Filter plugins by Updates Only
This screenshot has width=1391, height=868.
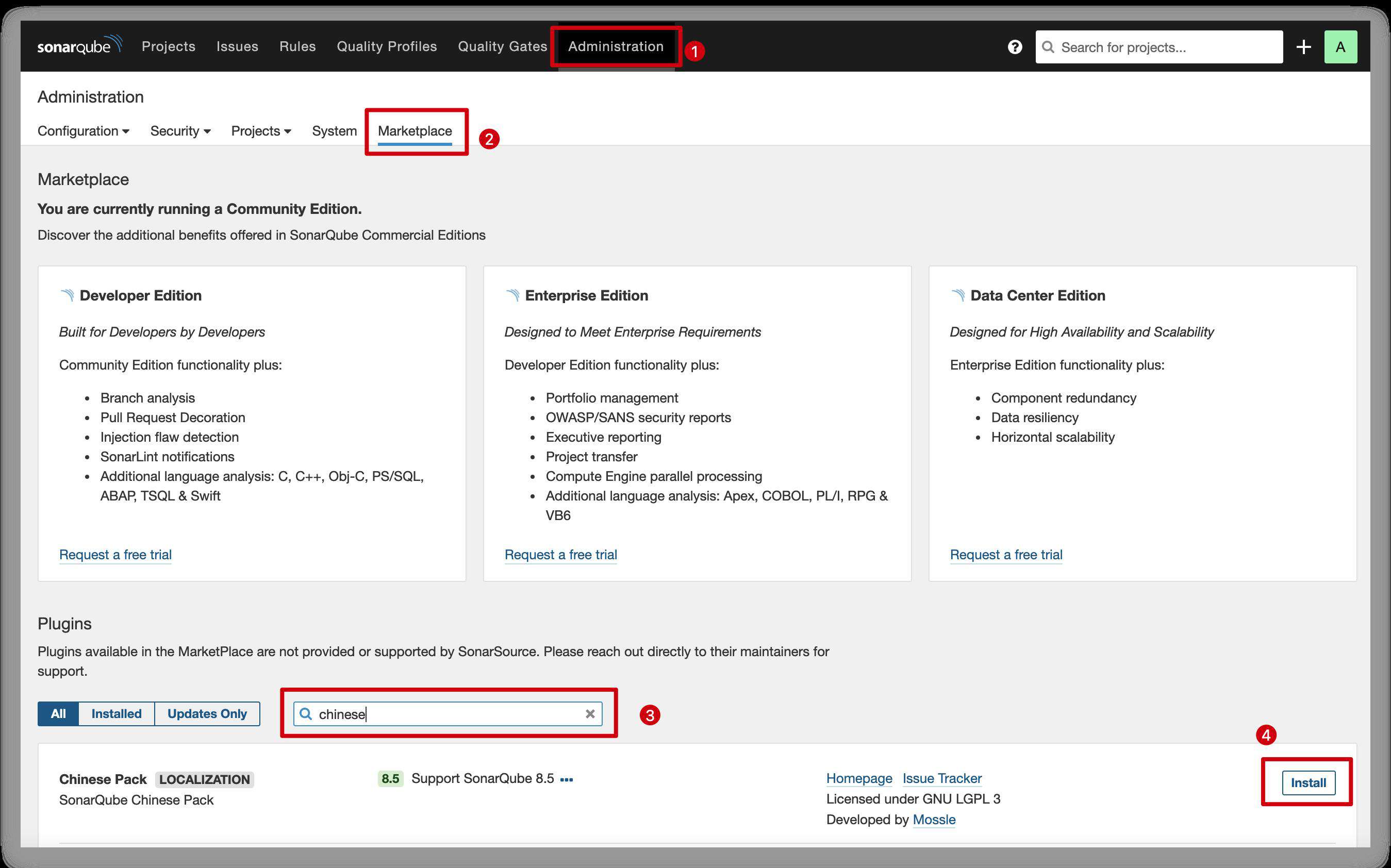pos(207,713)
